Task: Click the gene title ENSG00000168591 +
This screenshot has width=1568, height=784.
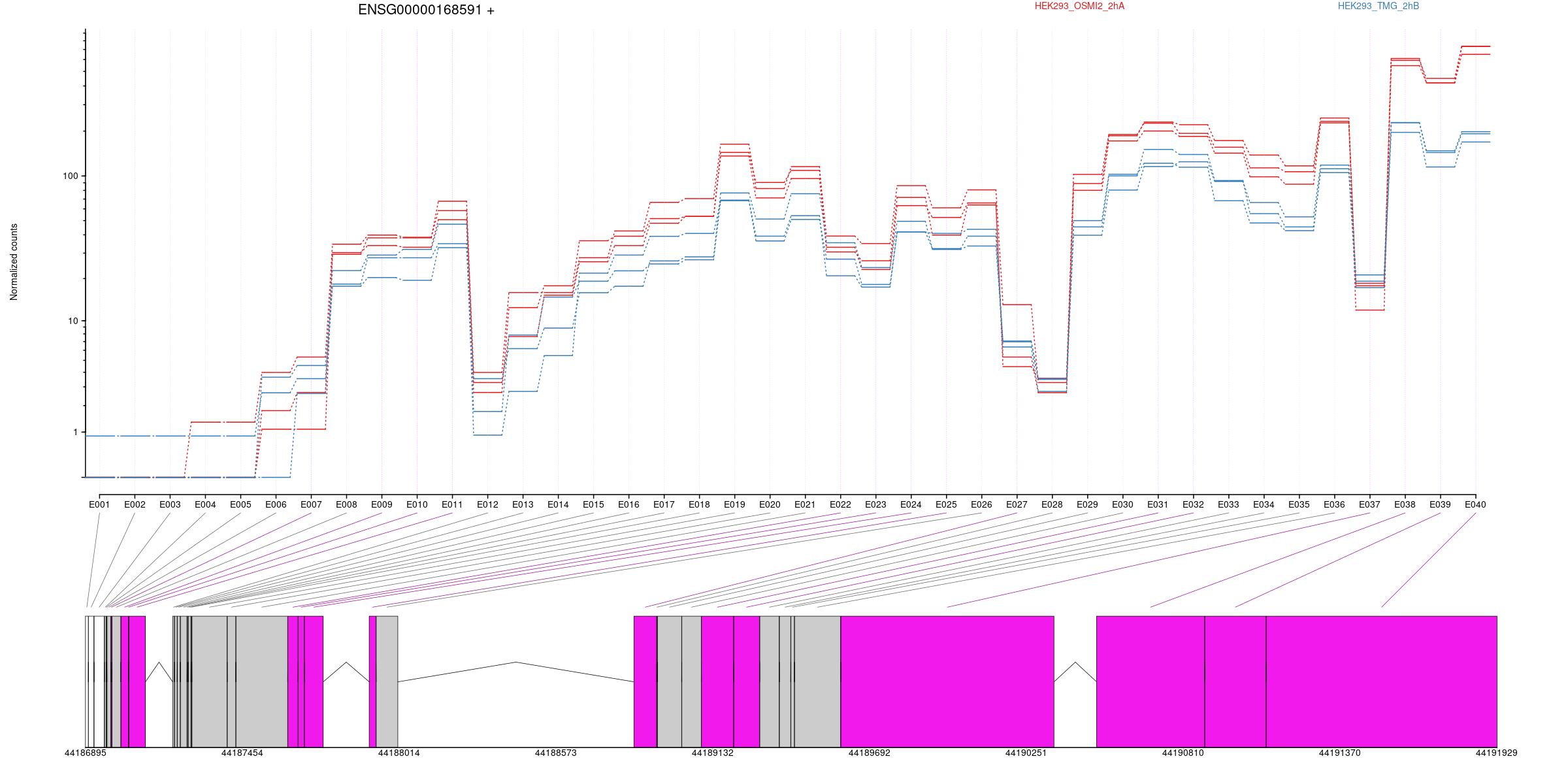Action: click(426, 10)
